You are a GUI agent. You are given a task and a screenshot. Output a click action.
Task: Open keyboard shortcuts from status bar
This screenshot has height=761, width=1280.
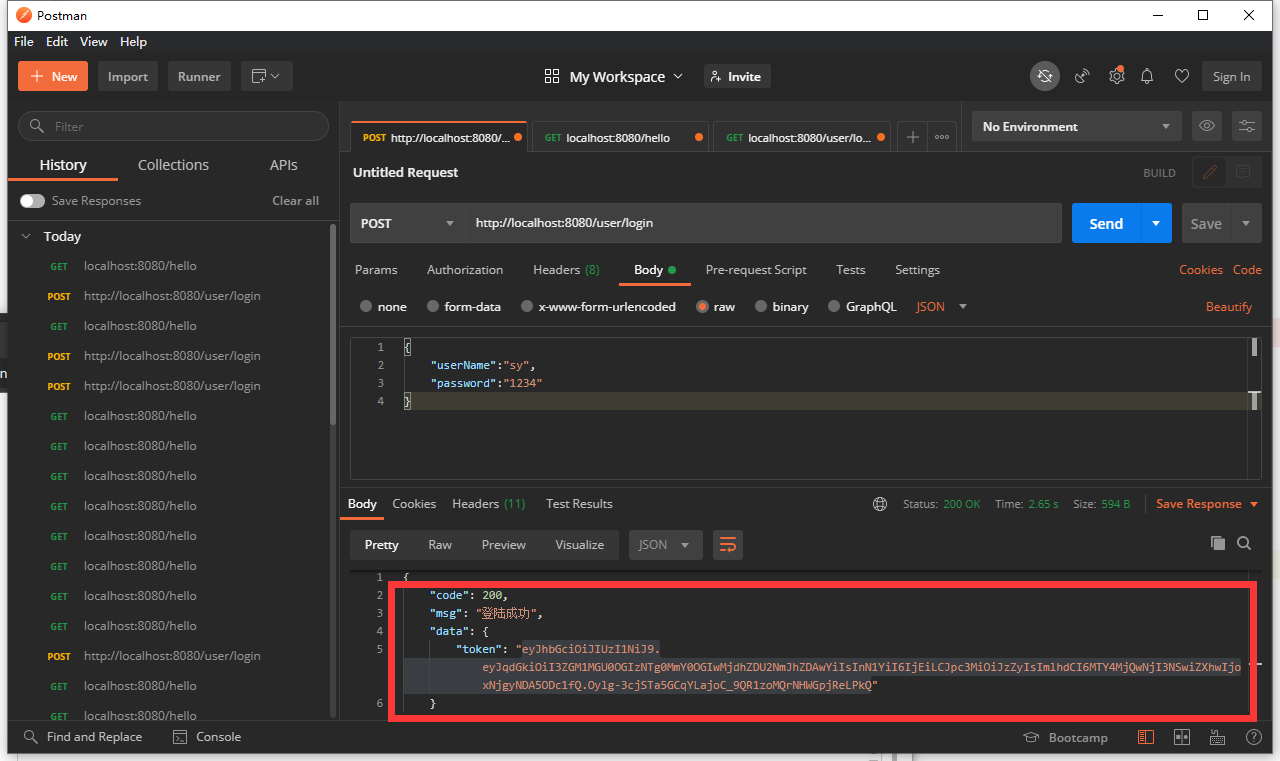[x=1216, y=737]
